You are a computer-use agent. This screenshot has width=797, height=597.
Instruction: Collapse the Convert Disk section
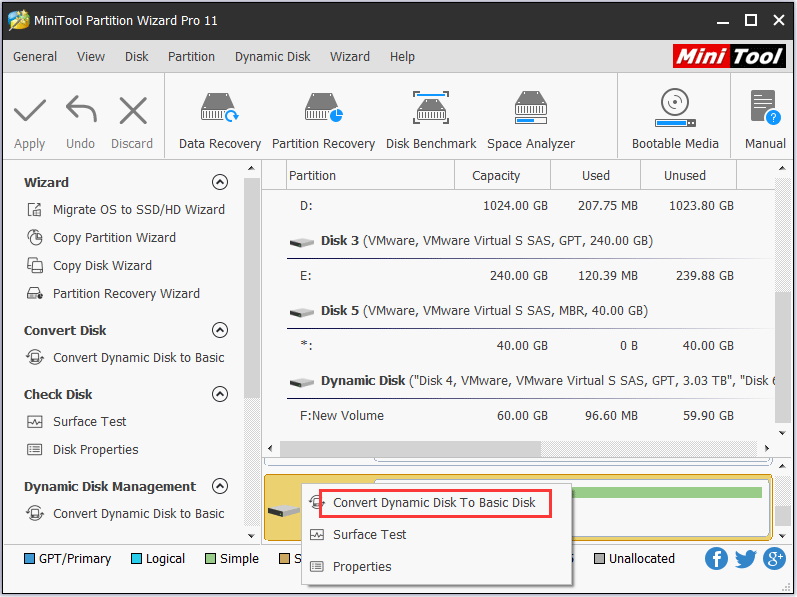[220, 330]
